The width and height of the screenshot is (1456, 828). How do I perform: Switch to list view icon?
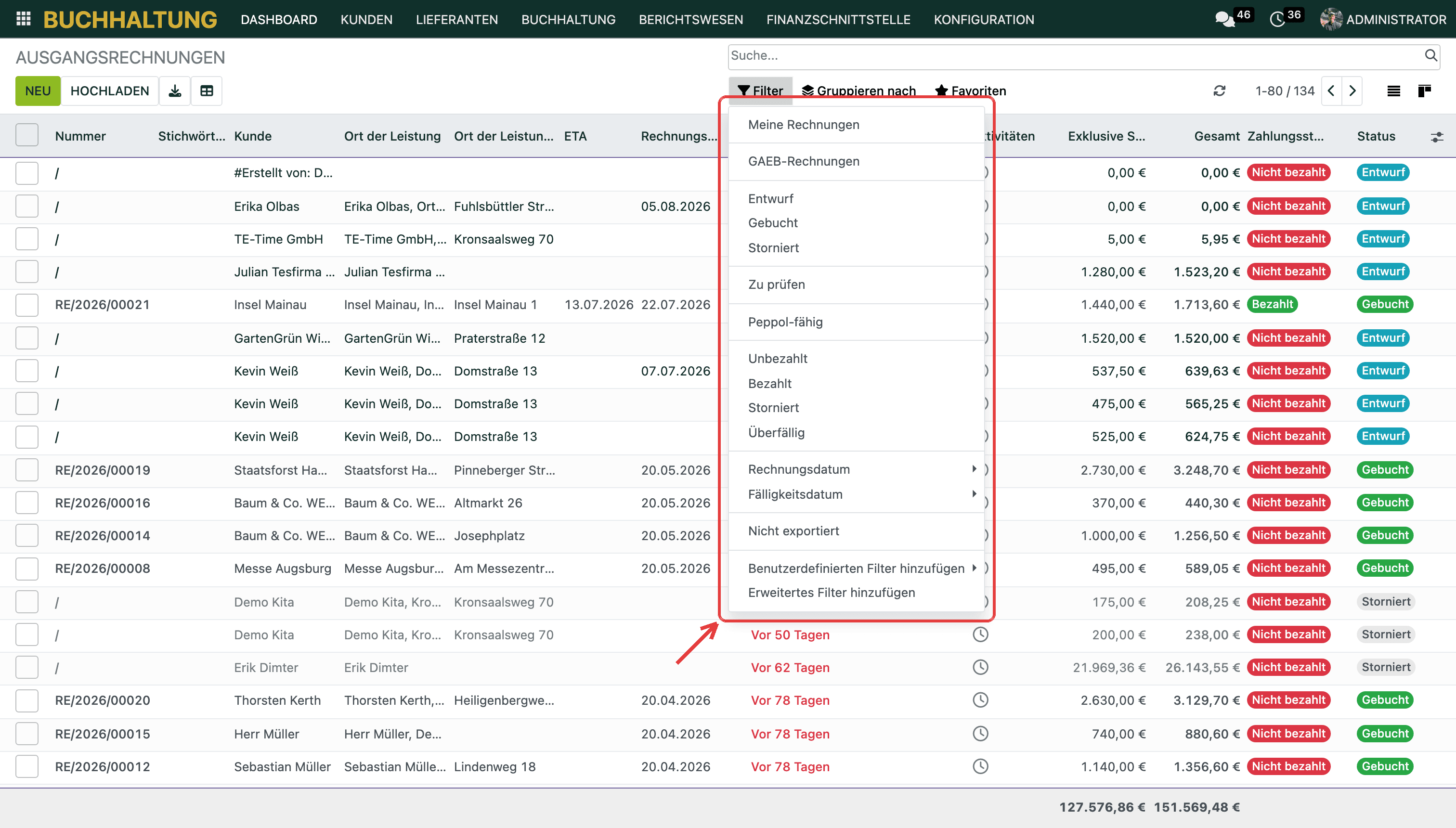[x=1393, y=91]
